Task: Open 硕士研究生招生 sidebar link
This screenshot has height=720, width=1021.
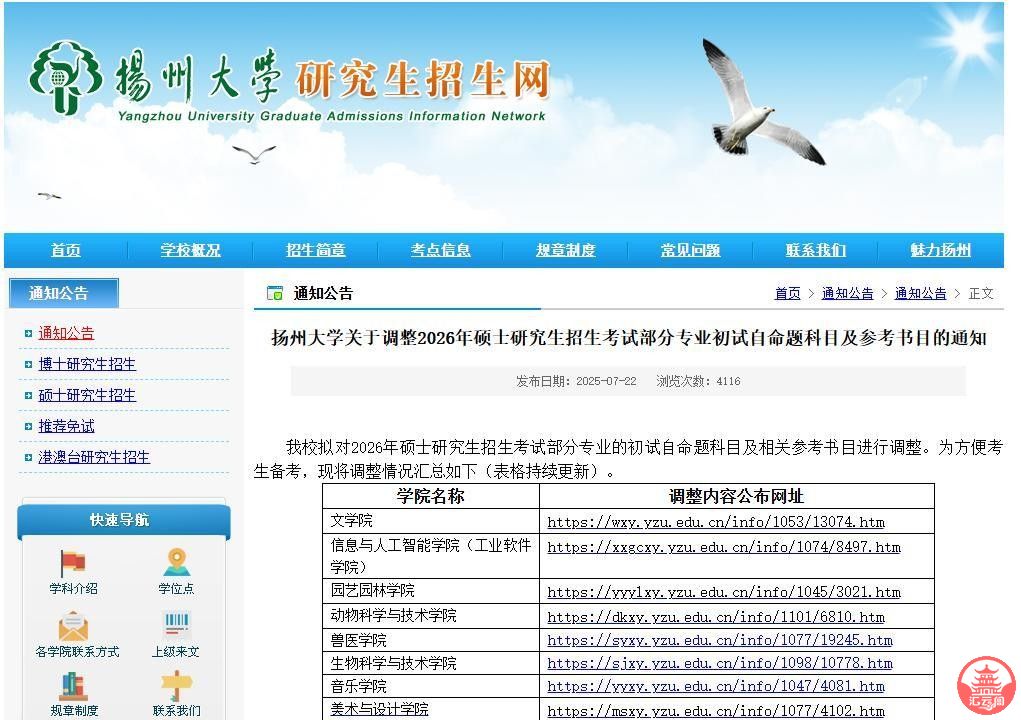Action: pos(87,395)
